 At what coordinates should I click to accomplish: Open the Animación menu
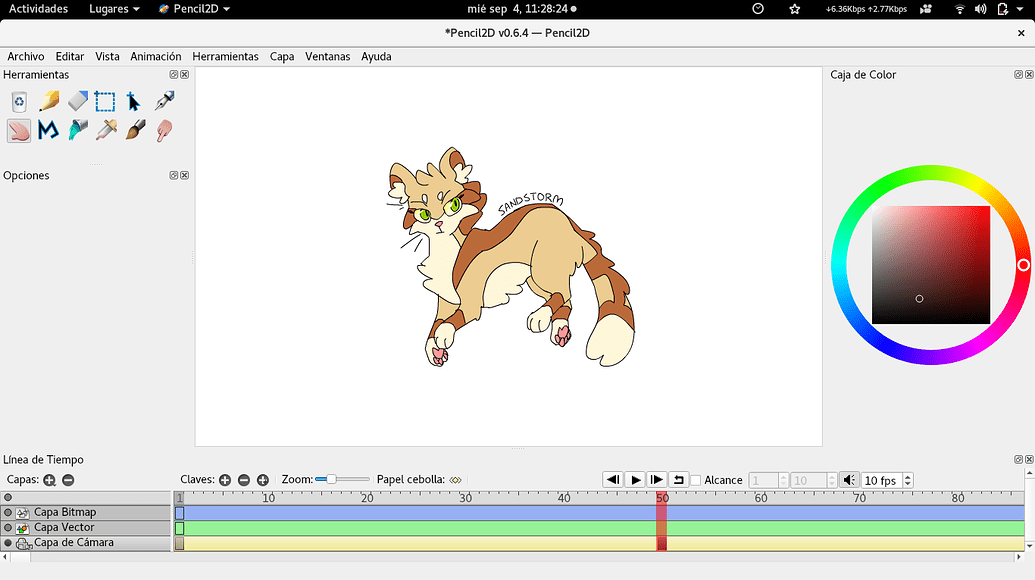(x=156, y=57)
